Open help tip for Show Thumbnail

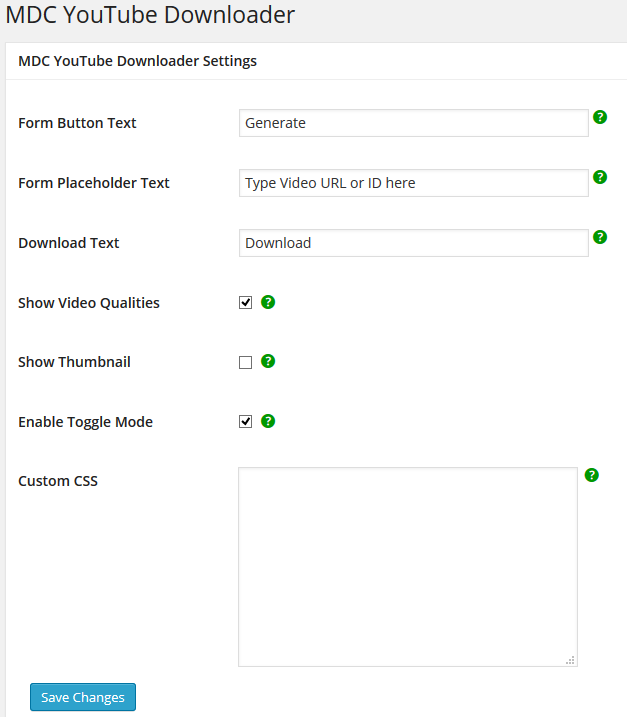pos(268,361)
